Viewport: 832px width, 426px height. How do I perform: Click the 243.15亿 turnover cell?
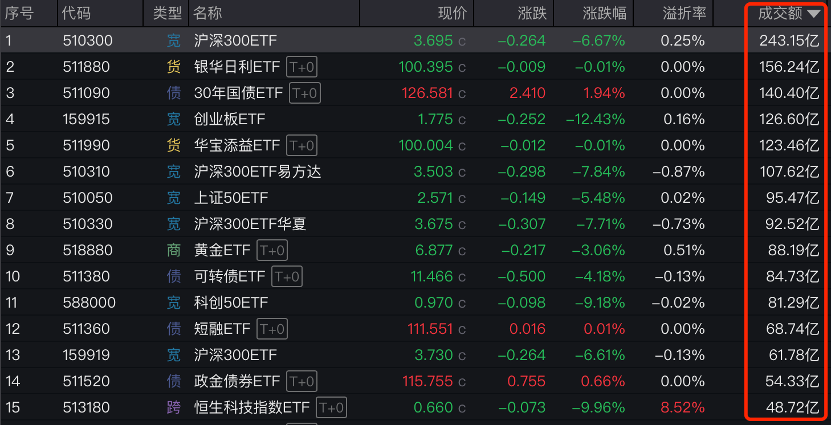[790, 41]
